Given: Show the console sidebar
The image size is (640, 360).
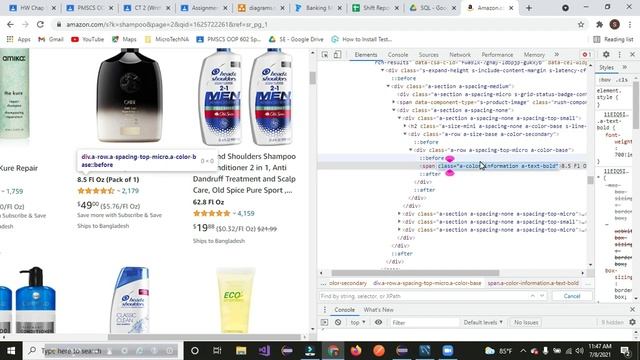Looking at the screenshot, I should pos(324,322).
